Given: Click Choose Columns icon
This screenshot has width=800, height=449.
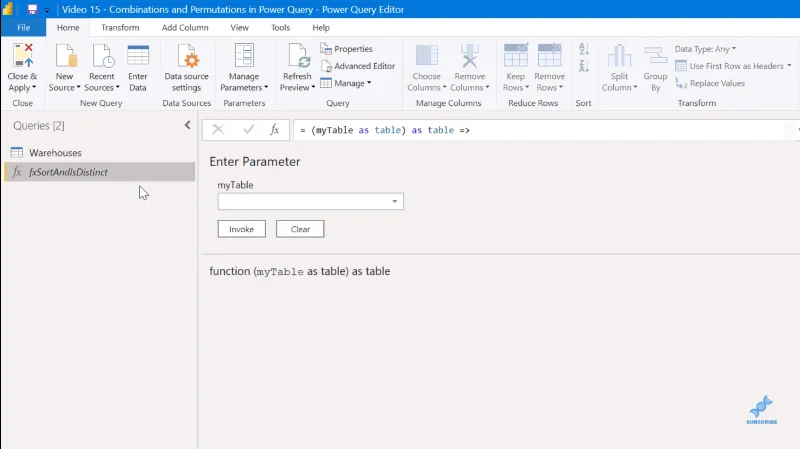Looking at the screenshot, I should coord(427,55).
